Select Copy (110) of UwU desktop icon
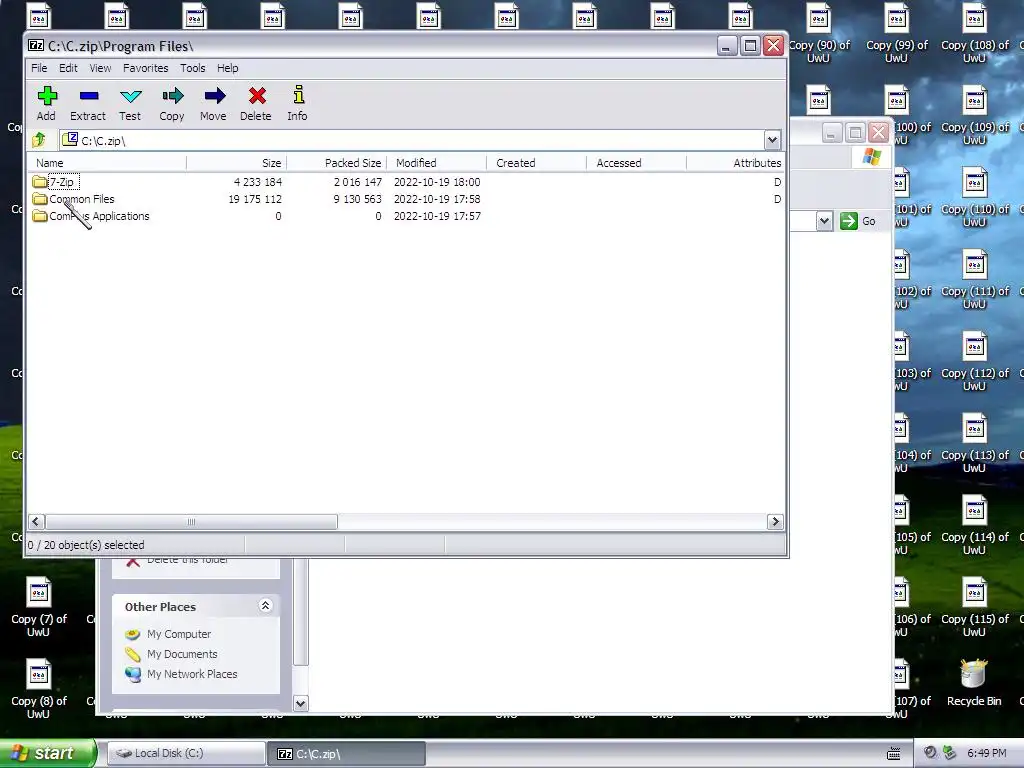 pos(974,198)
